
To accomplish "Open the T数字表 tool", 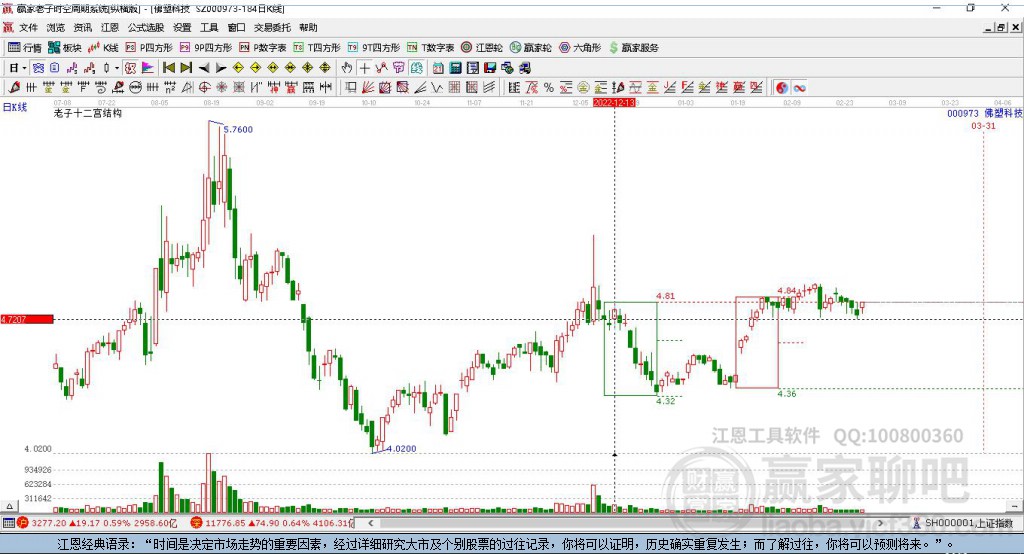I will pos(430,48).
